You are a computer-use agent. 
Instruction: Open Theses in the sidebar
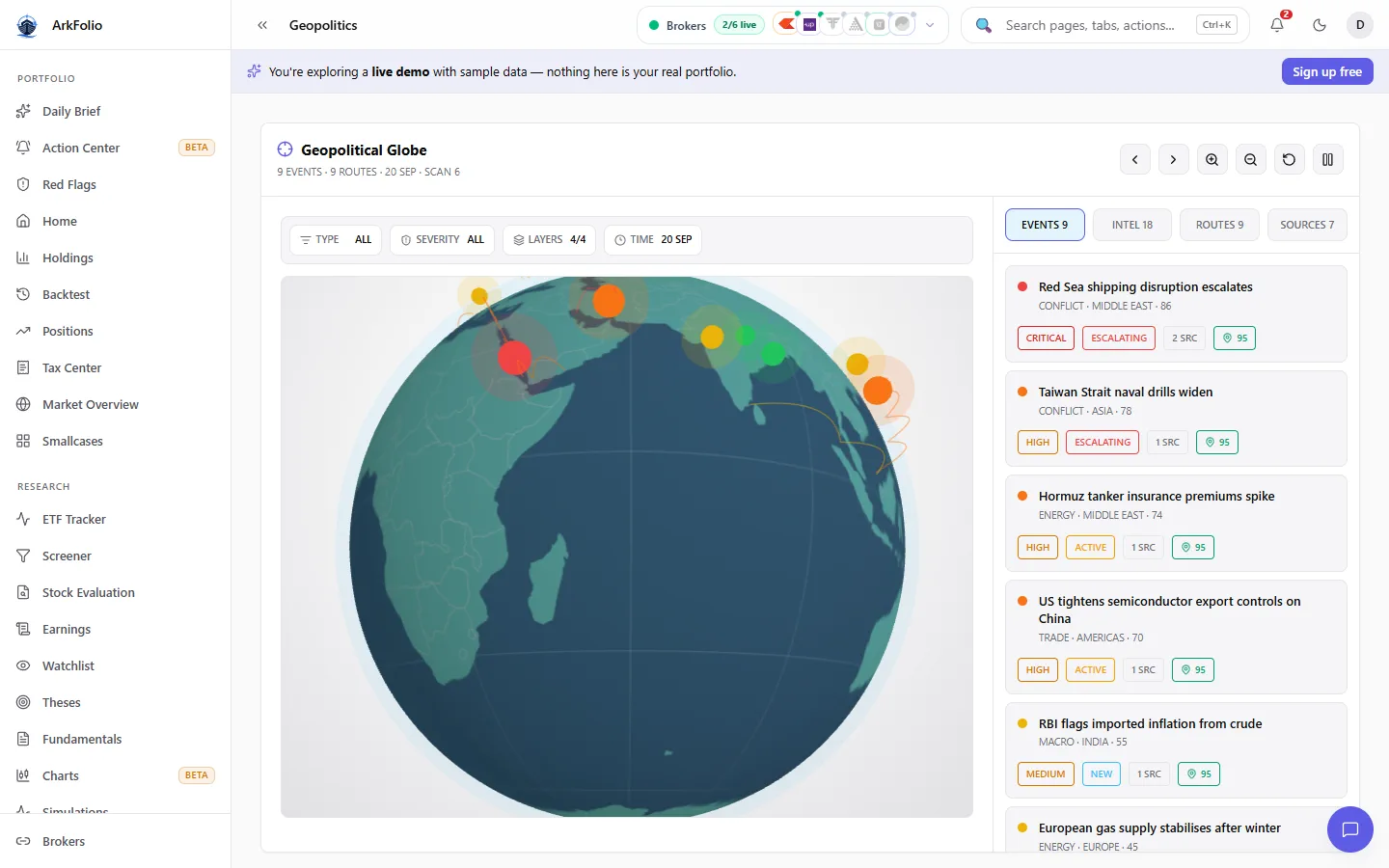point(116,702)
